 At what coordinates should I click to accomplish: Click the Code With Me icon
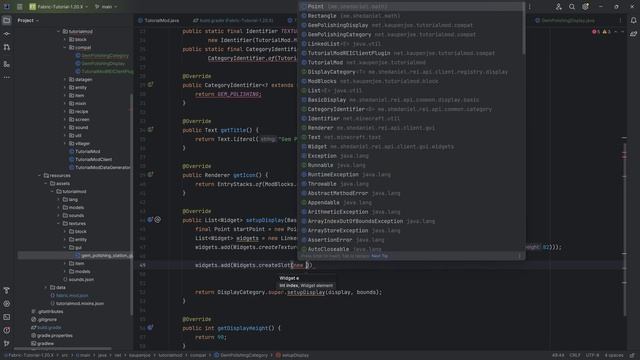point(558,7)
